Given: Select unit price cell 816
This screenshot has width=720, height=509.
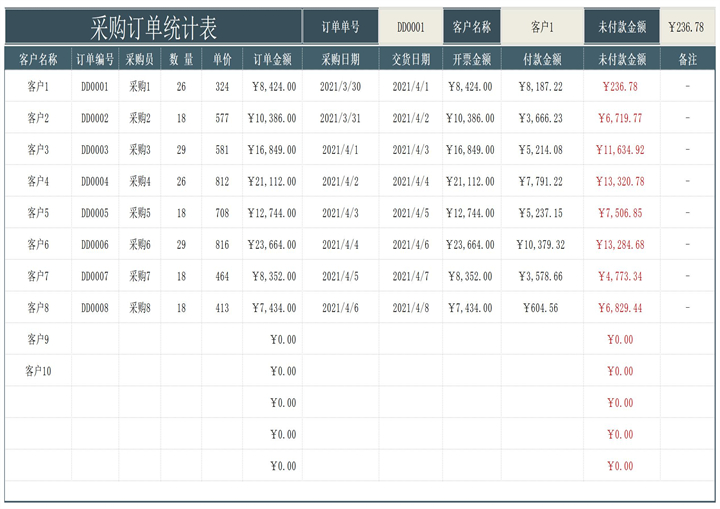Looking at the screenshot, I should tap(221, 245).
